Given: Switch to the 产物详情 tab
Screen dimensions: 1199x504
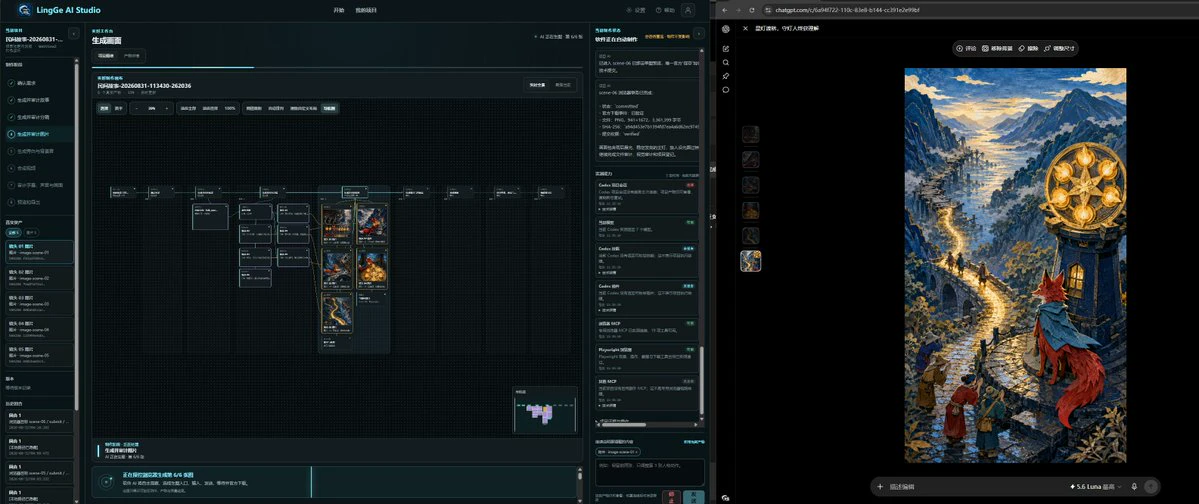Looking at the screenshot, I should [x=132, y=56].
